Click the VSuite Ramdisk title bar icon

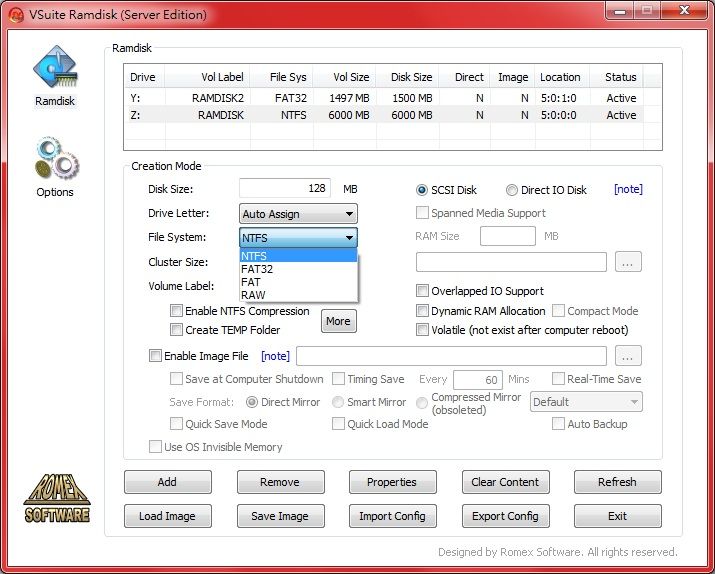coord(16,15)
